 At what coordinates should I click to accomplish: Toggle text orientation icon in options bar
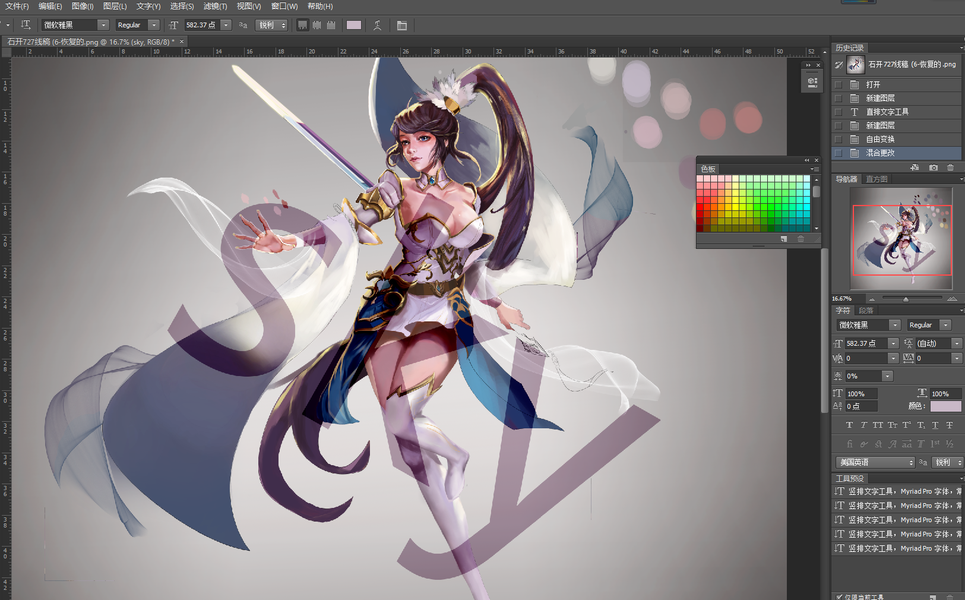pyautogui.click(x=25, y=25)
